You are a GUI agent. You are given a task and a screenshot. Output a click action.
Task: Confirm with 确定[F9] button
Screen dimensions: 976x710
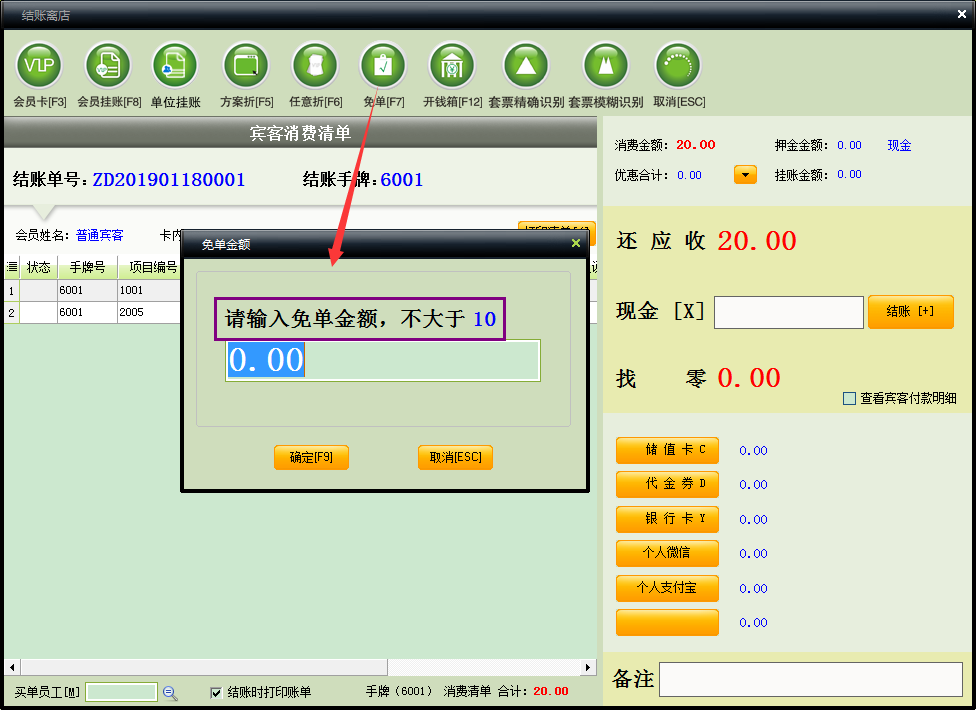pos(311,457)
